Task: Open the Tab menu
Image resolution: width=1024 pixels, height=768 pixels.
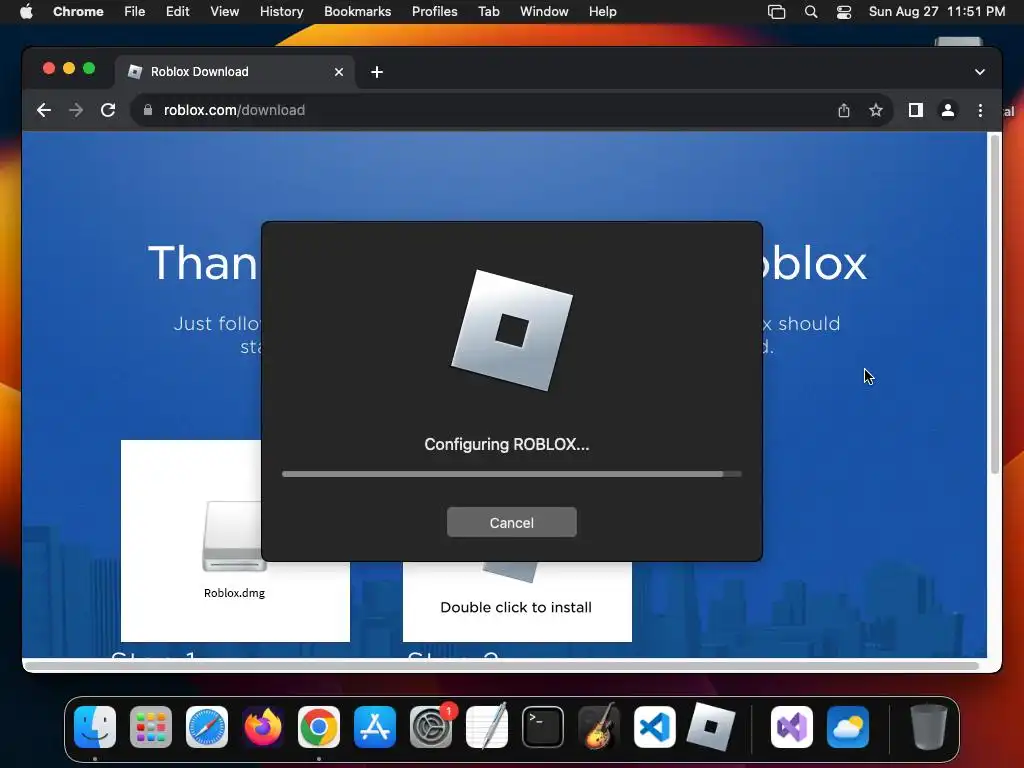Action: click(488, 12)
